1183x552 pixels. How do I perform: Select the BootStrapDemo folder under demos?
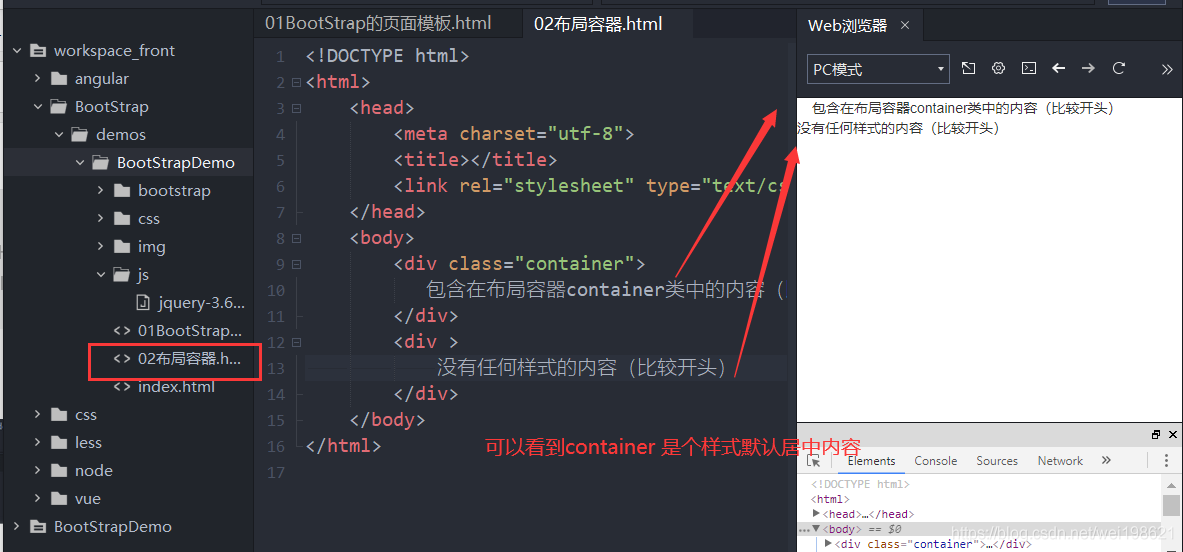[175, 162]
